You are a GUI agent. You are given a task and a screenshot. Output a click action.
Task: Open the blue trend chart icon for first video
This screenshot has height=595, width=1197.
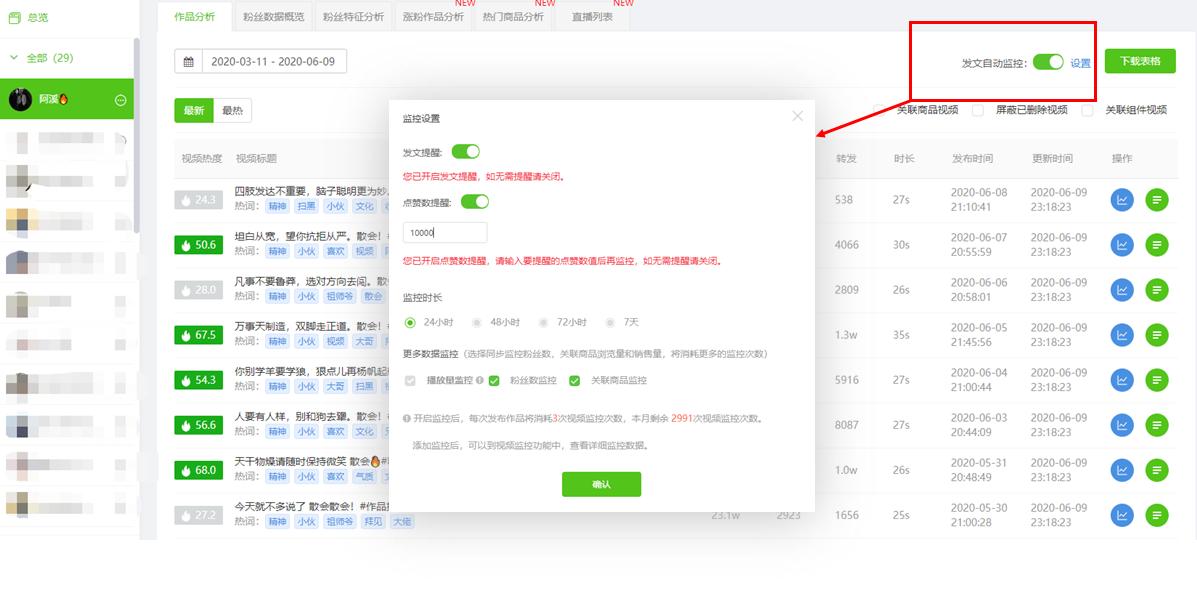click(1122, 198)
